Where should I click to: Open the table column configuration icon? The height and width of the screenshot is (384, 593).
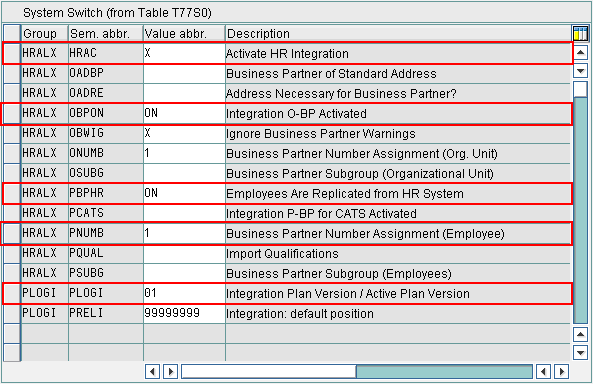581,33
